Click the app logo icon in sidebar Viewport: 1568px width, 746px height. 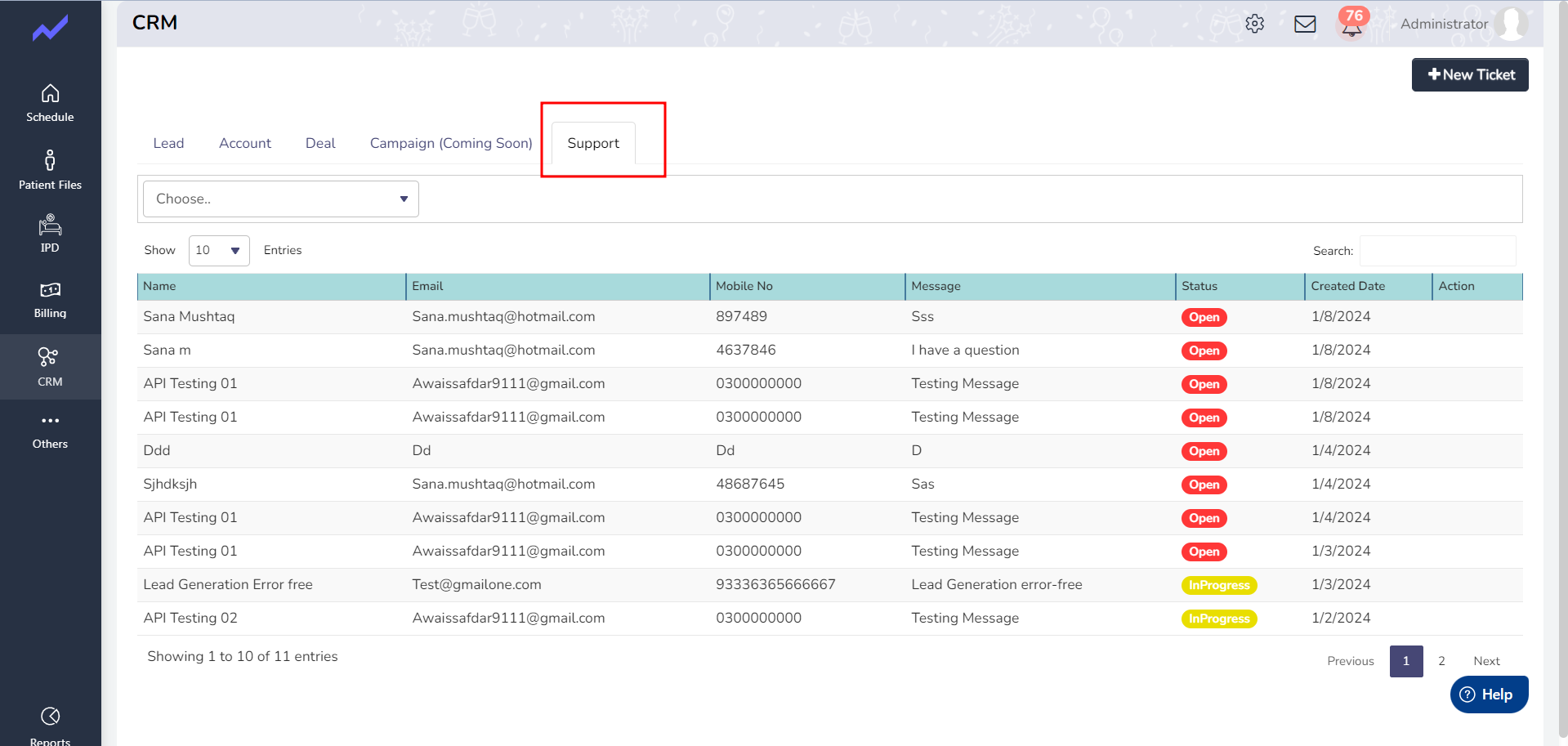coord(50,29)
